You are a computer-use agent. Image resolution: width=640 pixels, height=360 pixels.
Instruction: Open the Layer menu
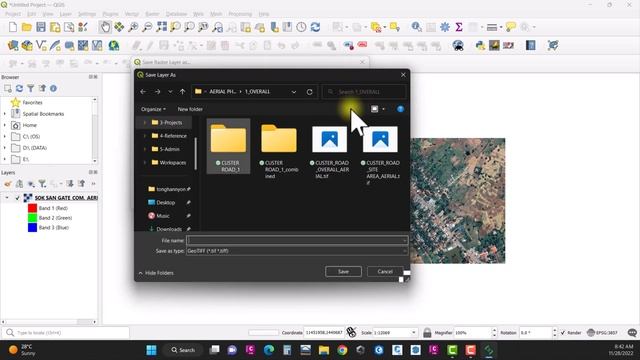click(x=65, y=14)
